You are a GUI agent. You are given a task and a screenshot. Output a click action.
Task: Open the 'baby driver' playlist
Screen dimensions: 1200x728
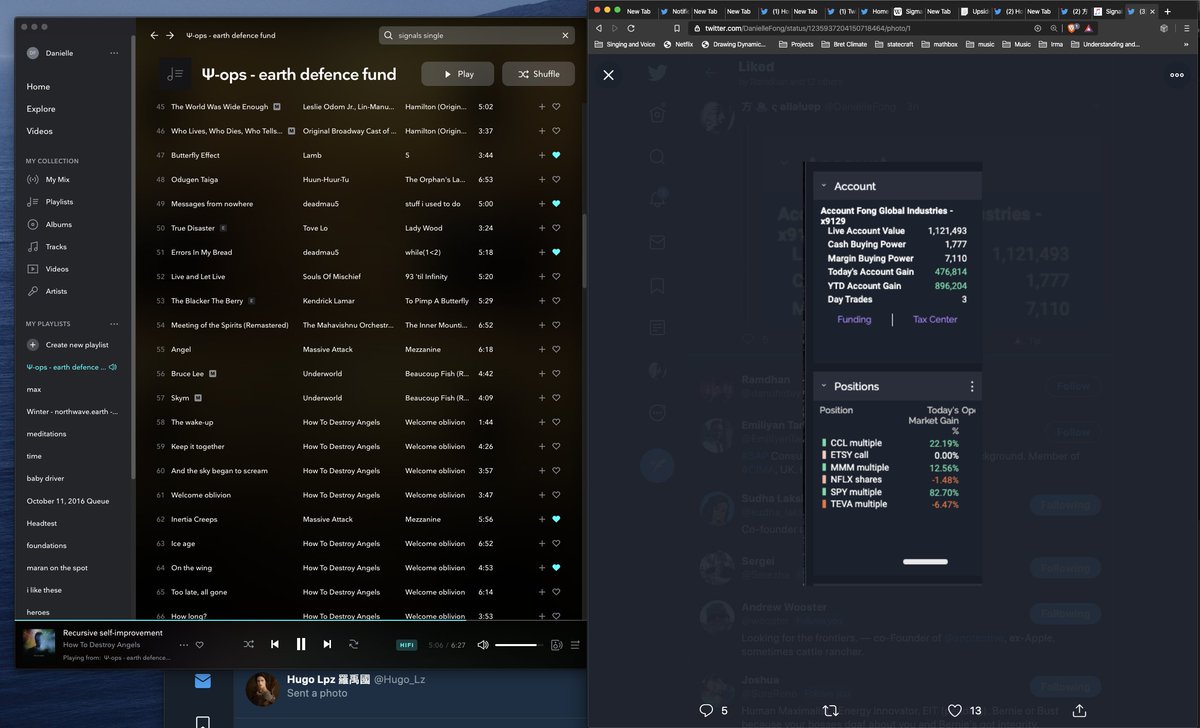[45, 478]
